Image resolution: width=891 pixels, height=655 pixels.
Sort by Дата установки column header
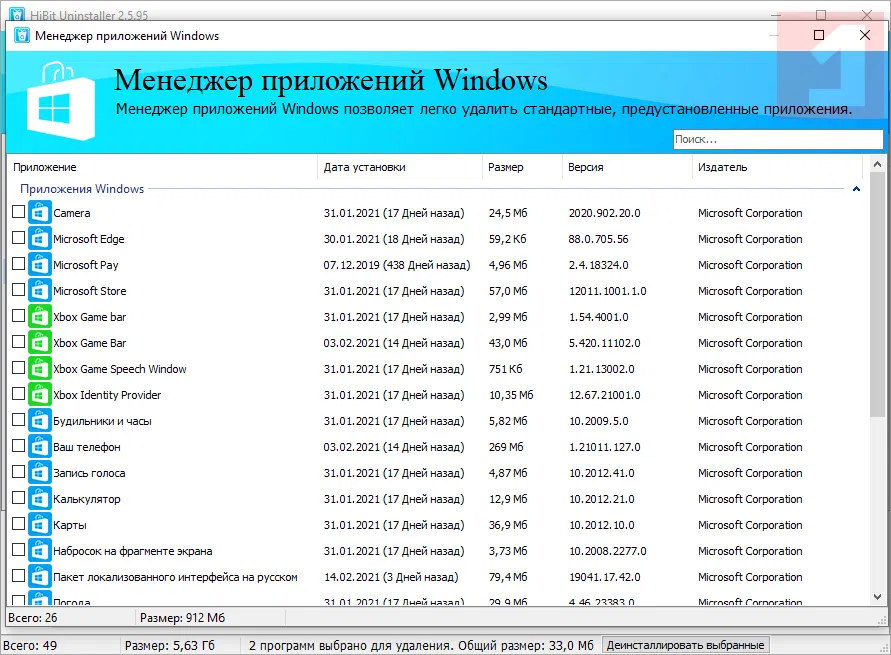[399, 167]
